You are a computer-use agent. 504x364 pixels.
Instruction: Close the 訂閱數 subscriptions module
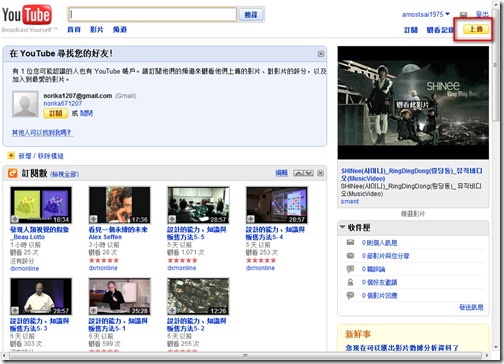tap(320, 173)
